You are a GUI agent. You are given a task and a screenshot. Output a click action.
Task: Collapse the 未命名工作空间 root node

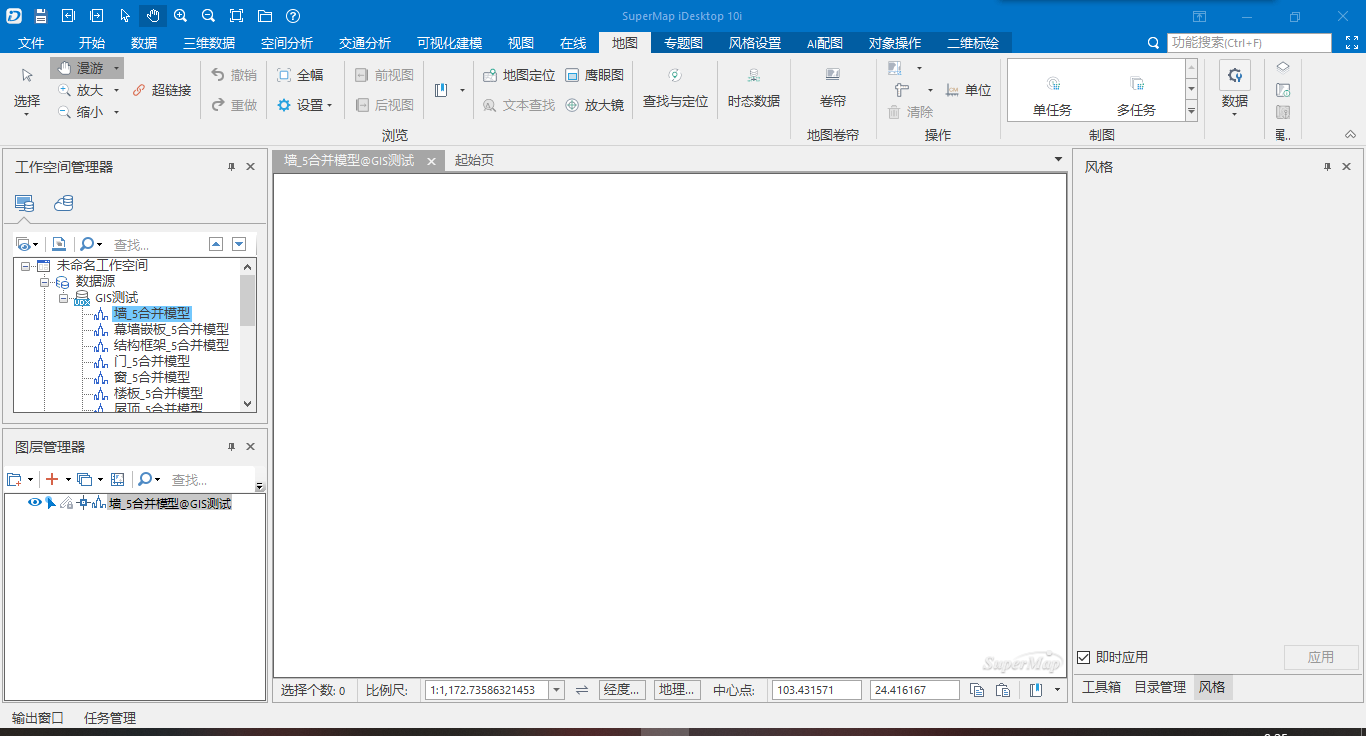(x=25, y=266)
